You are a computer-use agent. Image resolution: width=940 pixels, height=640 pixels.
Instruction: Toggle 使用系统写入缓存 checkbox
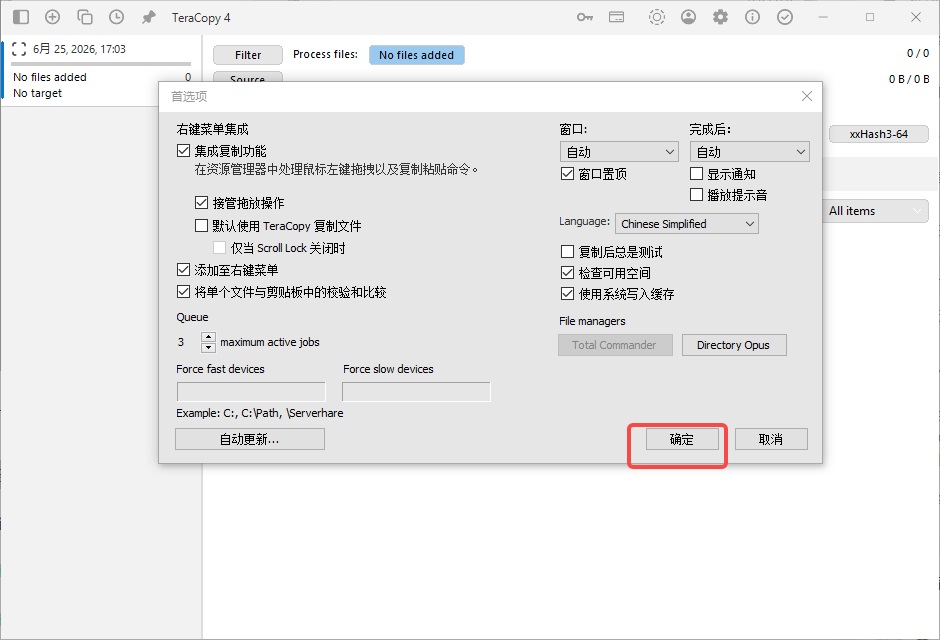(x=567, y=294)
